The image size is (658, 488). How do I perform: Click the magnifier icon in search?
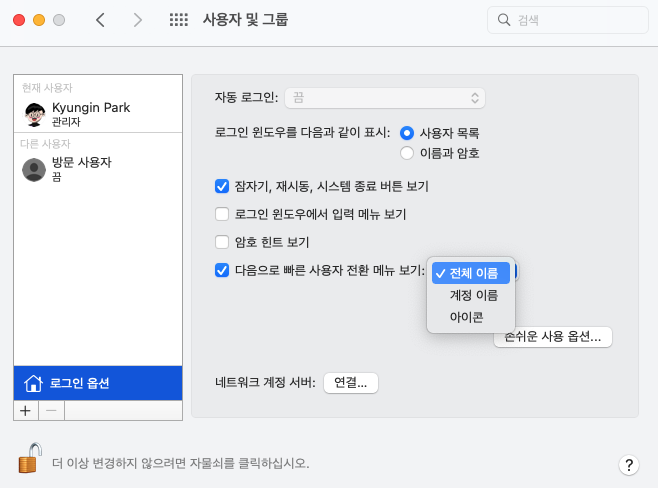(504, 20)
